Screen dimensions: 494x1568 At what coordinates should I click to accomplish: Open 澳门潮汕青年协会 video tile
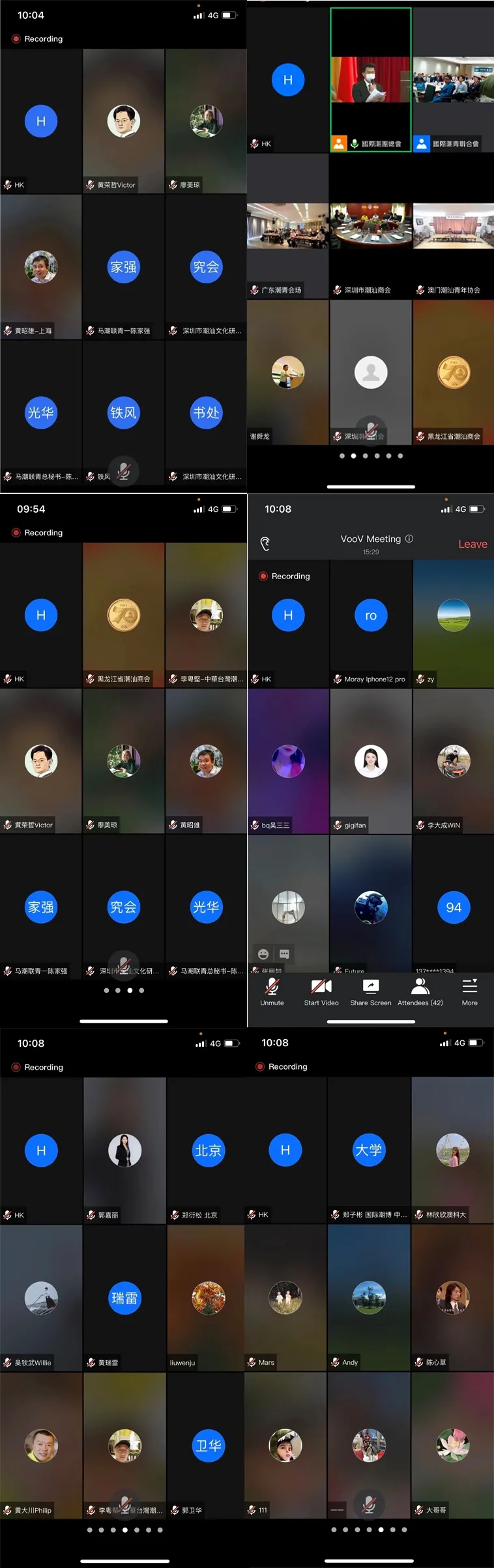coord(453,227)
